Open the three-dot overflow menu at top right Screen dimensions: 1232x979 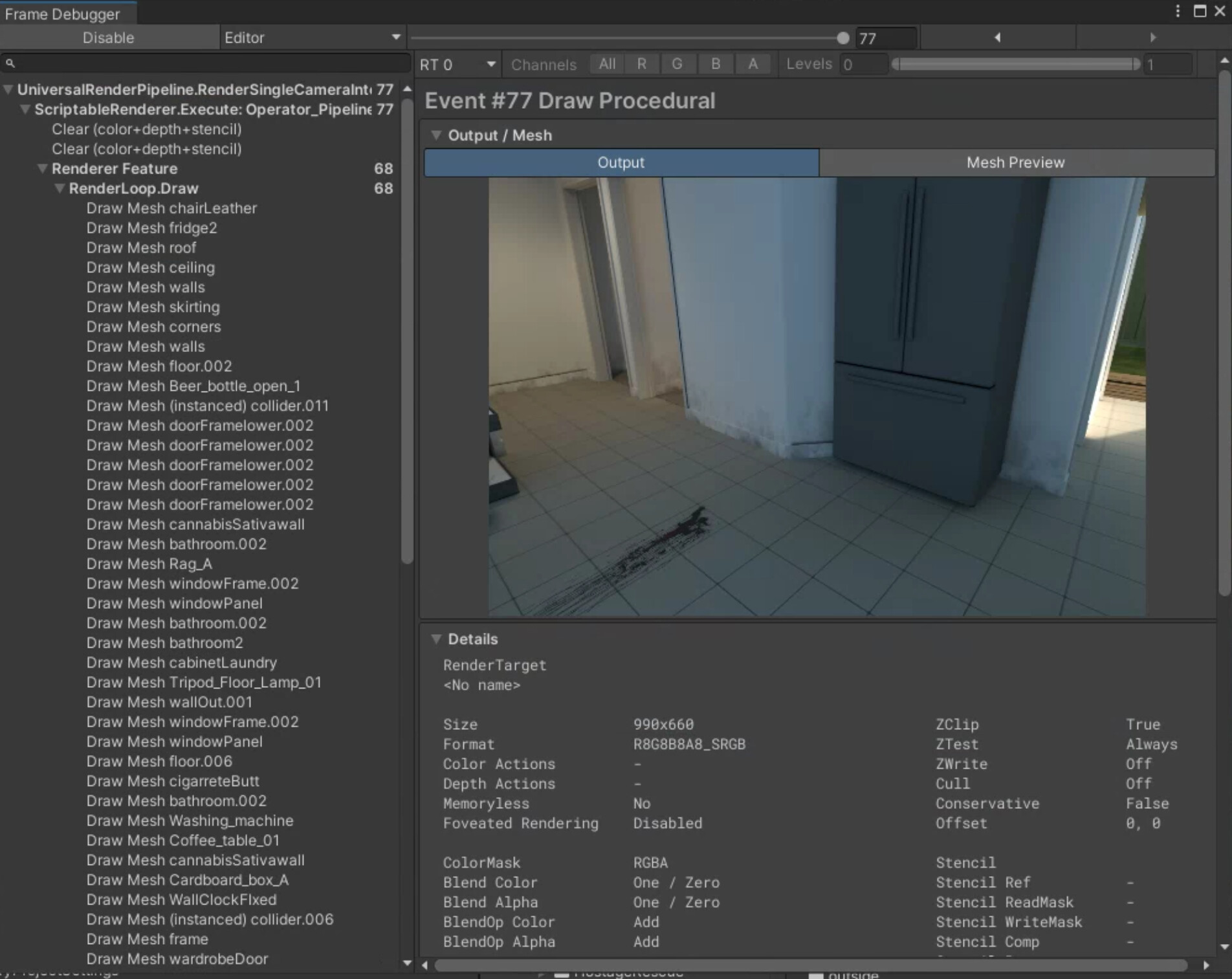point(1179,10)
